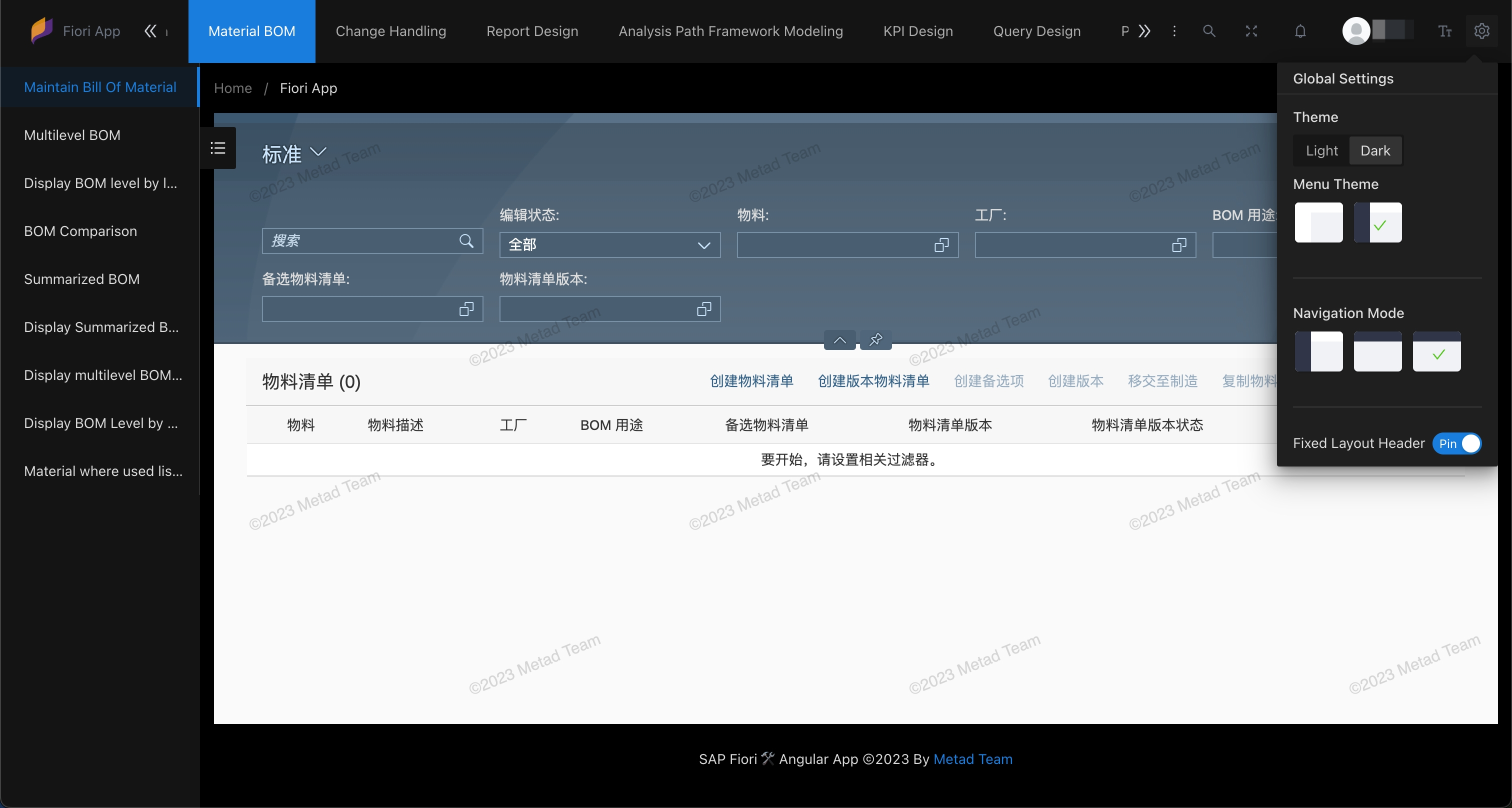Click the copy icon next to 物料 field
Viewport: 1512px width, 808px height.
[x=940, y=244]
